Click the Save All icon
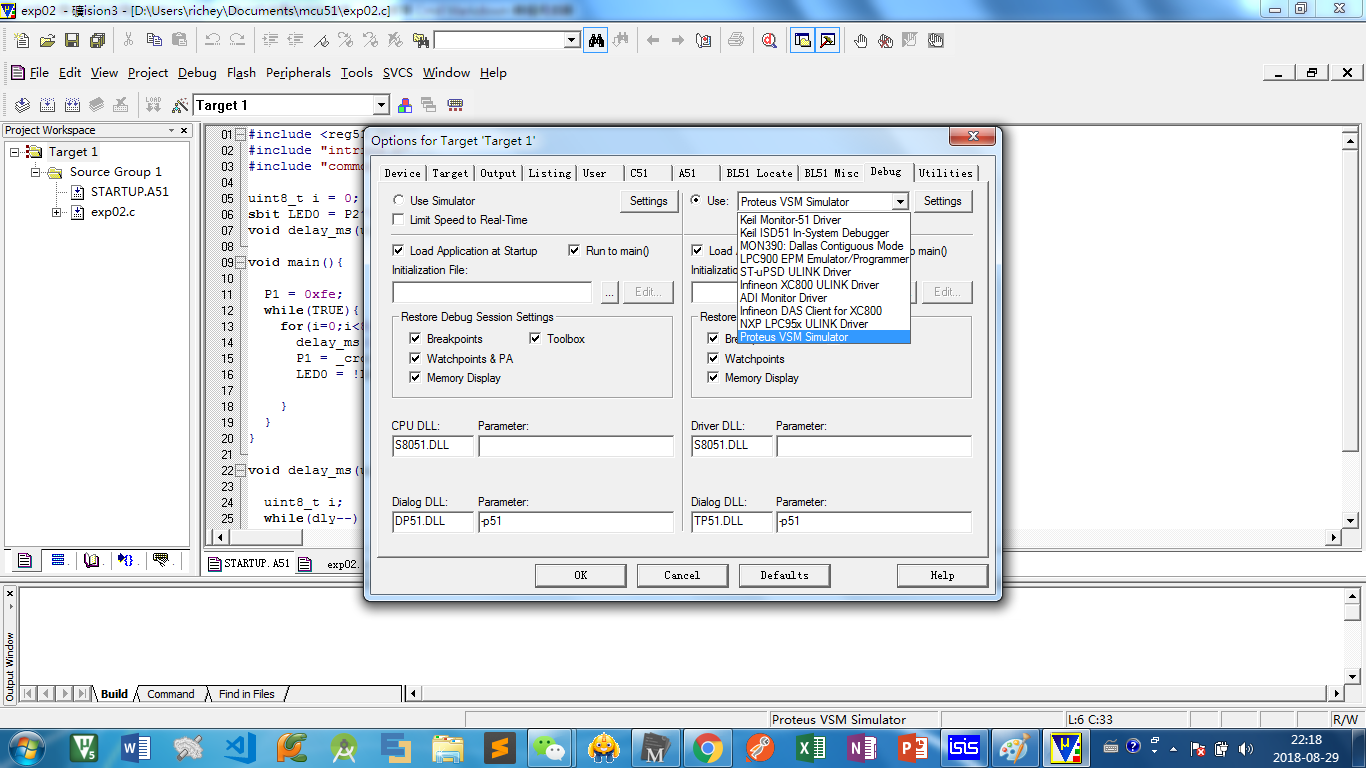1366x768 pixels. (97, 41)
